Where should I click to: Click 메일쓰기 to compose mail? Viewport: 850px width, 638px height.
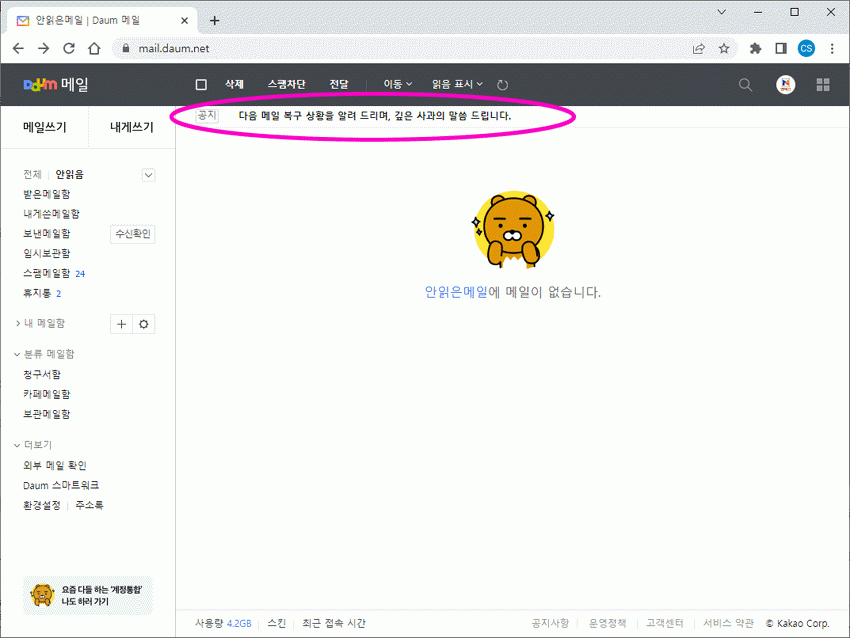(x=44, y=127)
